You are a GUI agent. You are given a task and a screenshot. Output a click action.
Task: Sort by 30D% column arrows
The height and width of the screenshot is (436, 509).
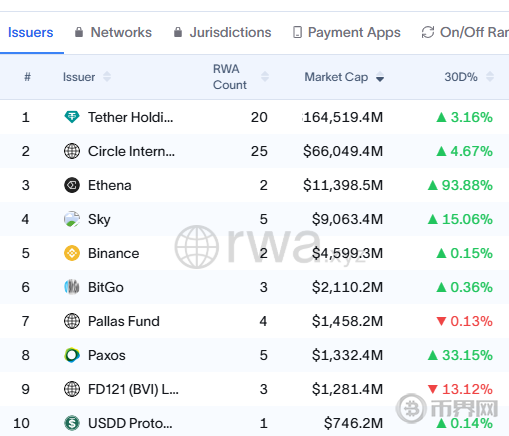(490, 77)
